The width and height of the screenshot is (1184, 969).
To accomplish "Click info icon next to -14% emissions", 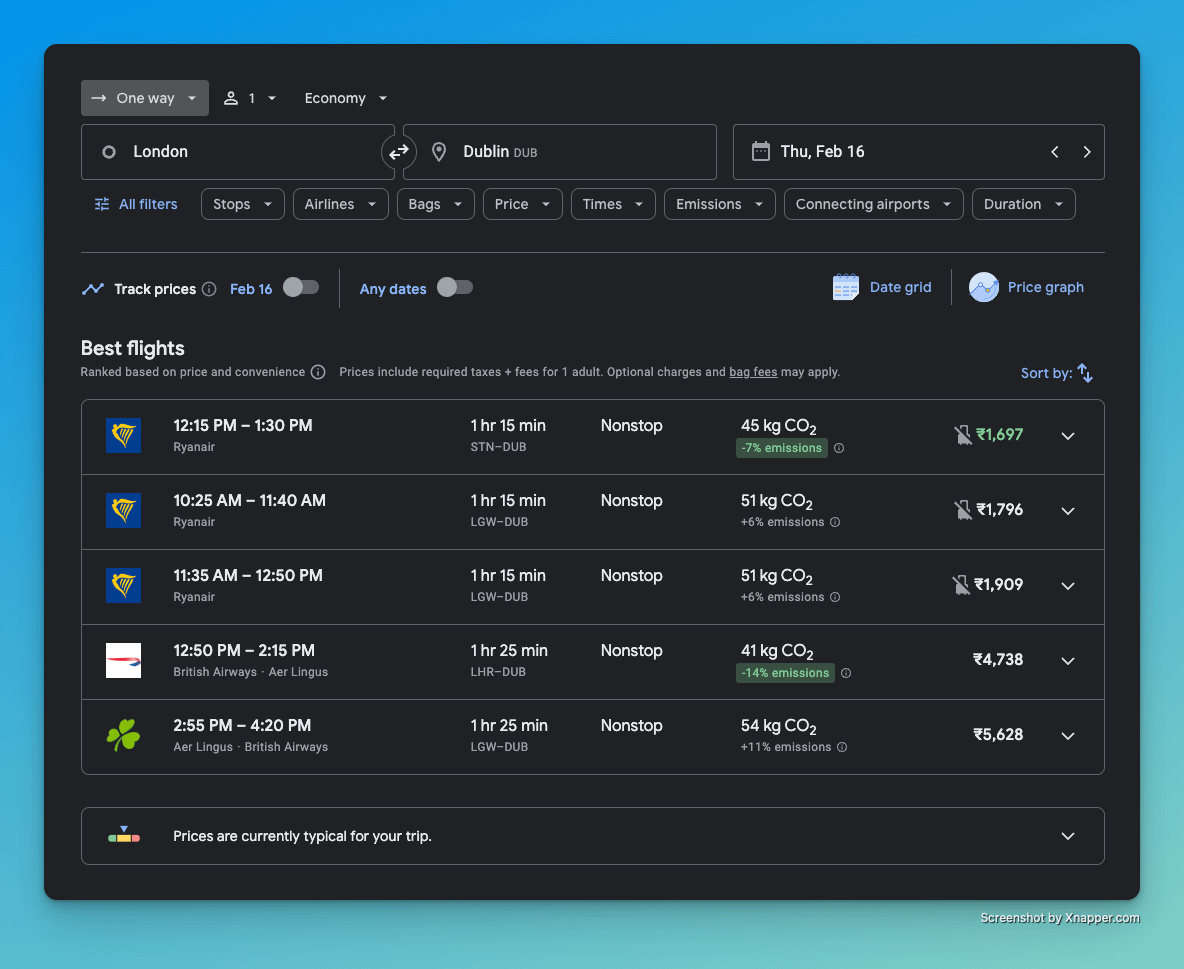I will [846, 673].
